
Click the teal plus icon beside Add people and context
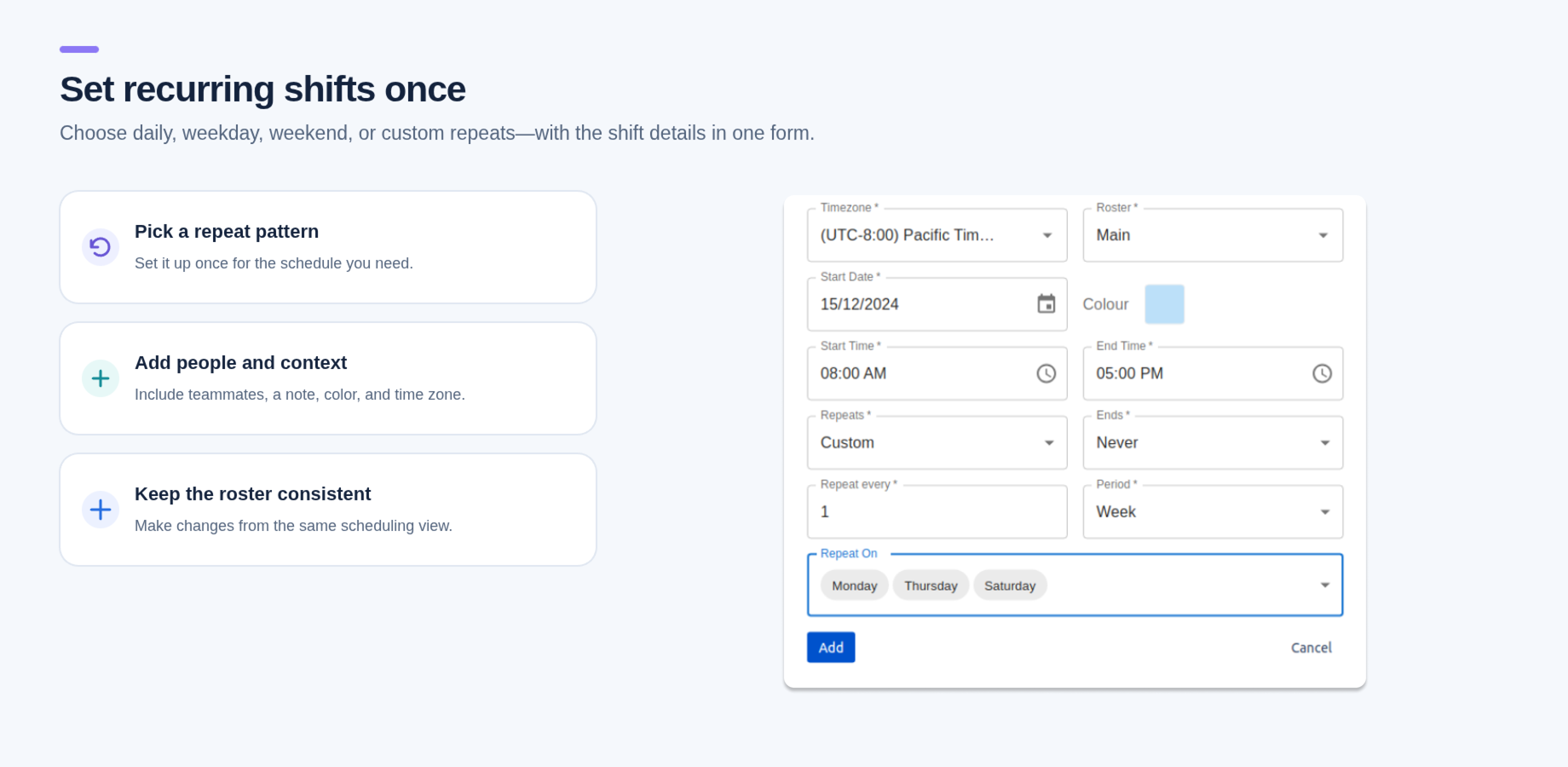(x=101, y=378)
